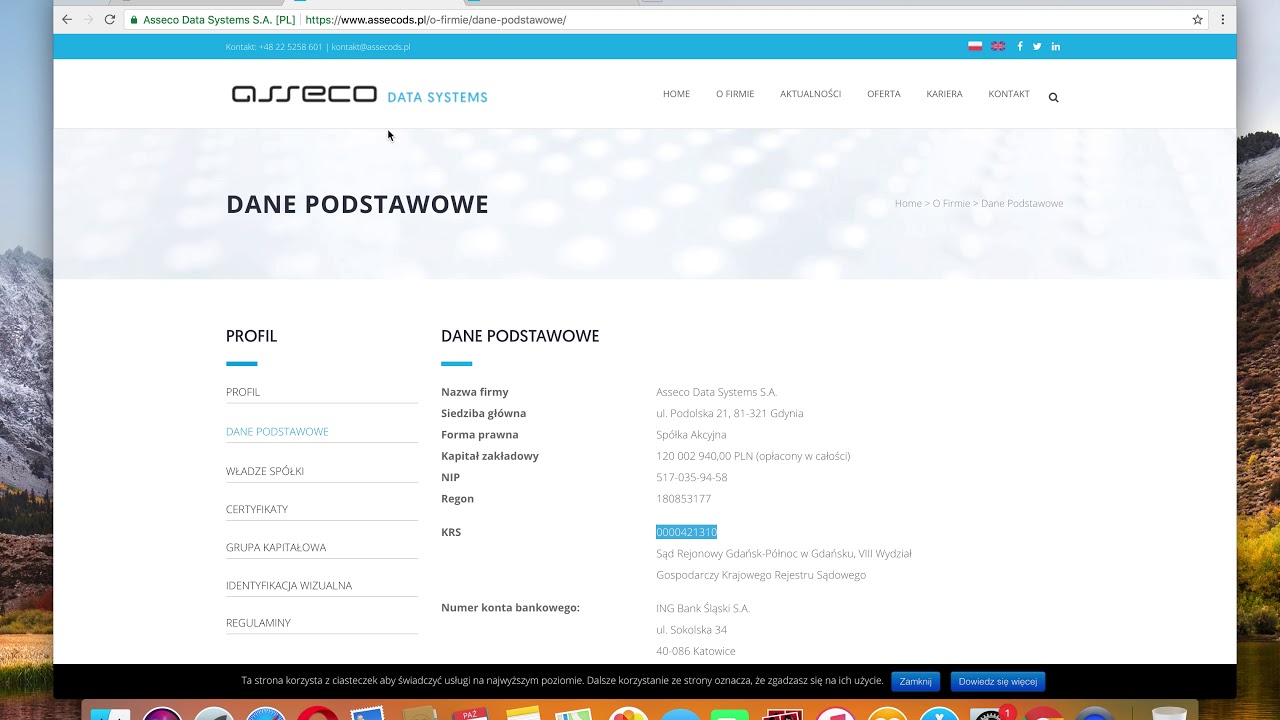This screenshot has width=1280, height=720.
Task: Click the O Firmie breadcrumb link
Action: (951, 203)
